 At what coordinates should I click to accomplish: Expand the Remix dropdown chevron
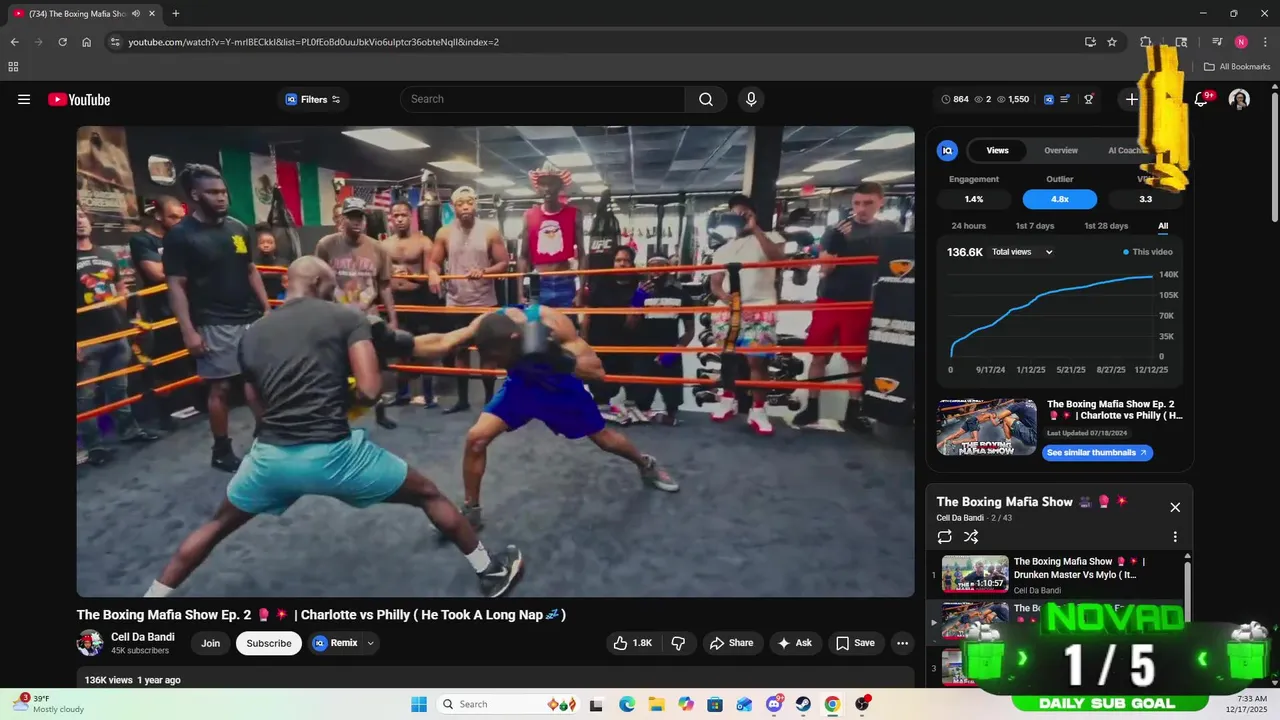(x=371, y=643)
